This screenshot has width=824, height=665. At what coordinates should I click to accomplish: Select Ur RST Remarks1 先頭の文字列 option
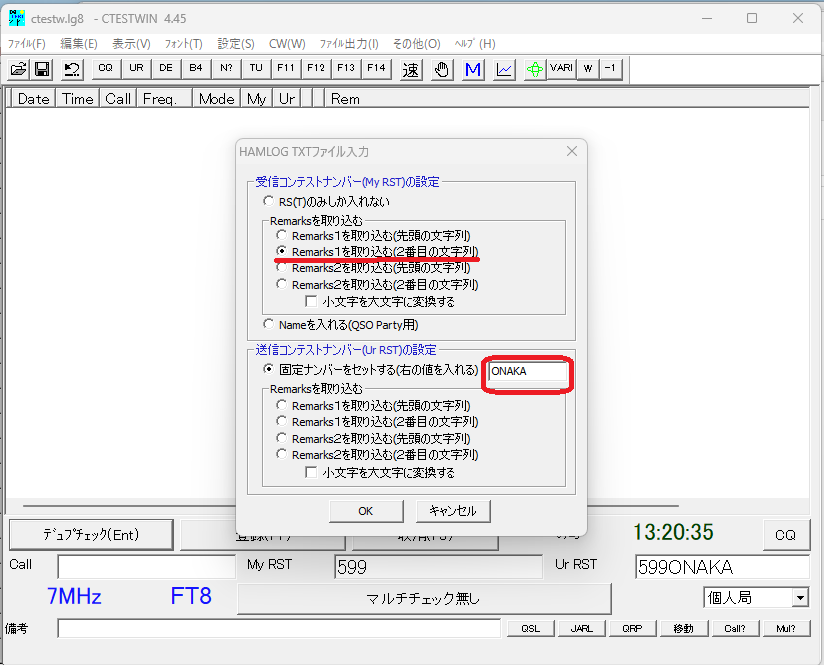(x=282, y=405)
